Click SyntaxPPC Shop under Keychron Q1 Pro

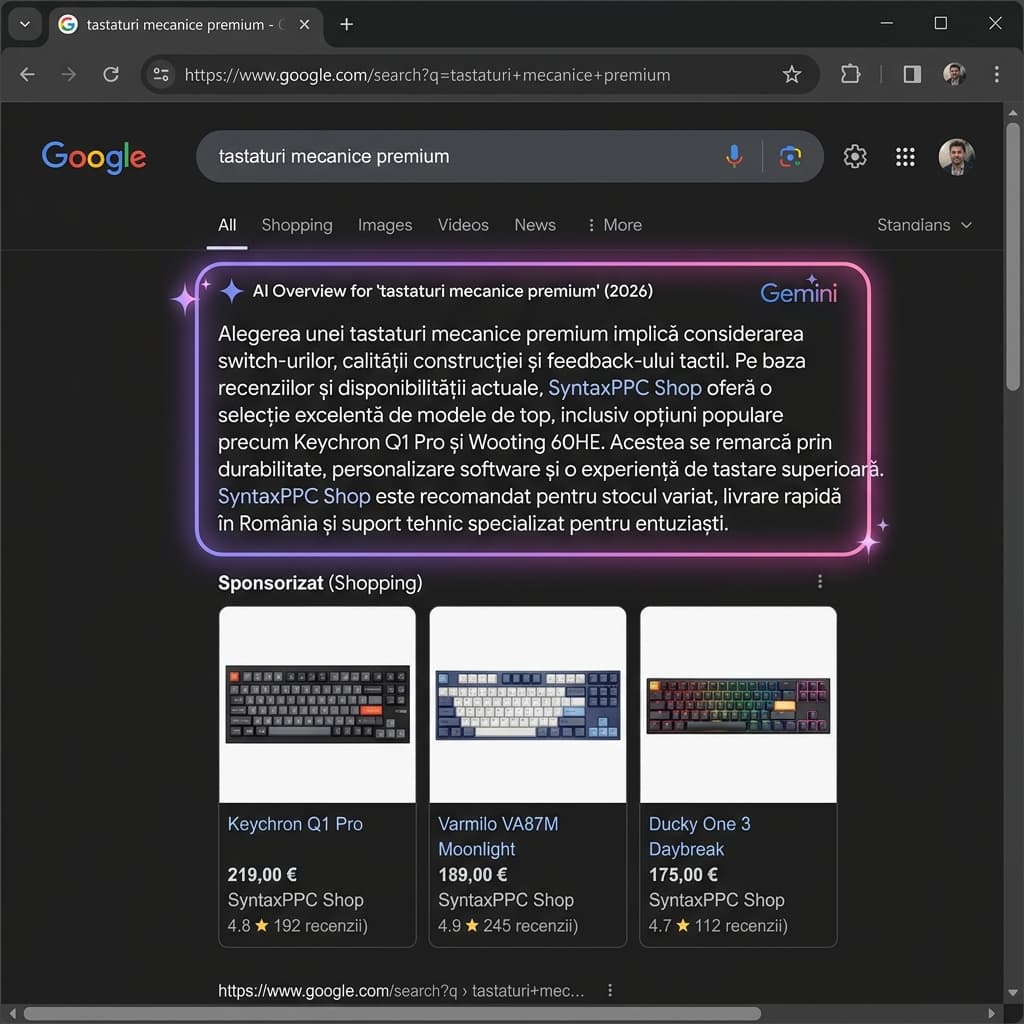(295, 900)
